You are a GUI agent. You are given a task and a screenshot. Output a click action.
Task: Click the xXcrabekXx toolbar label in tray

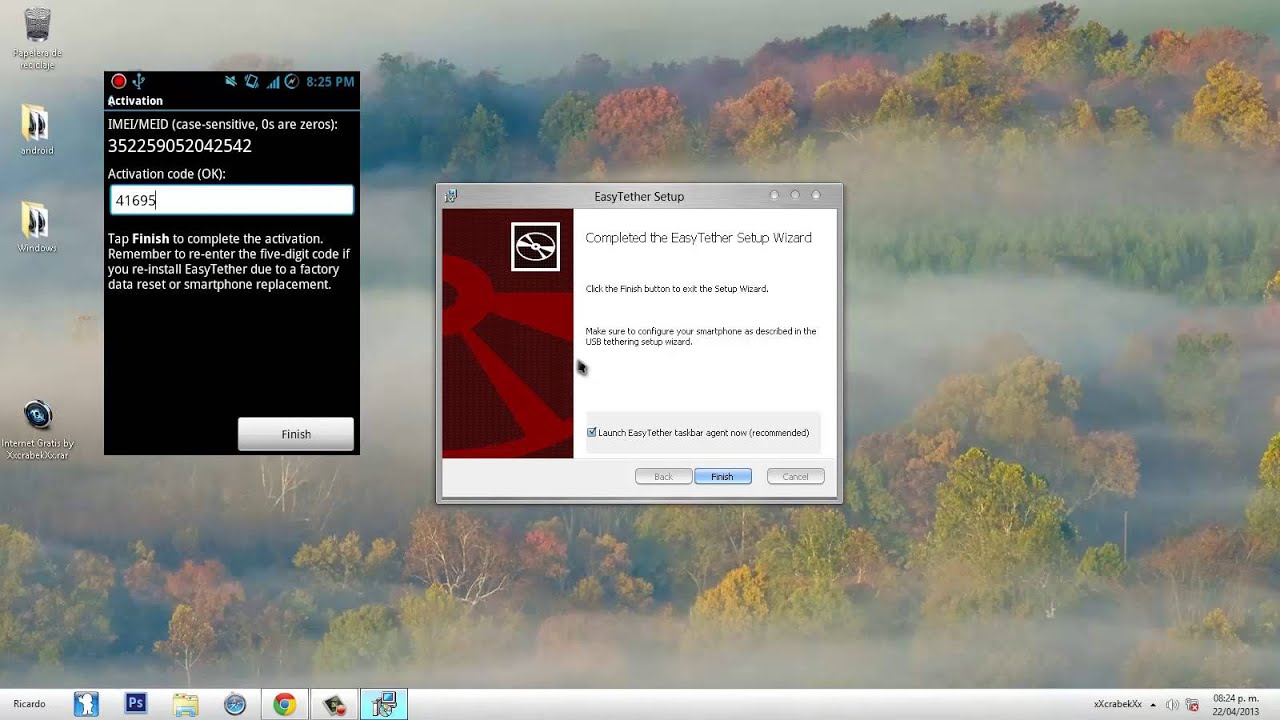click(x=1118, y=704)
